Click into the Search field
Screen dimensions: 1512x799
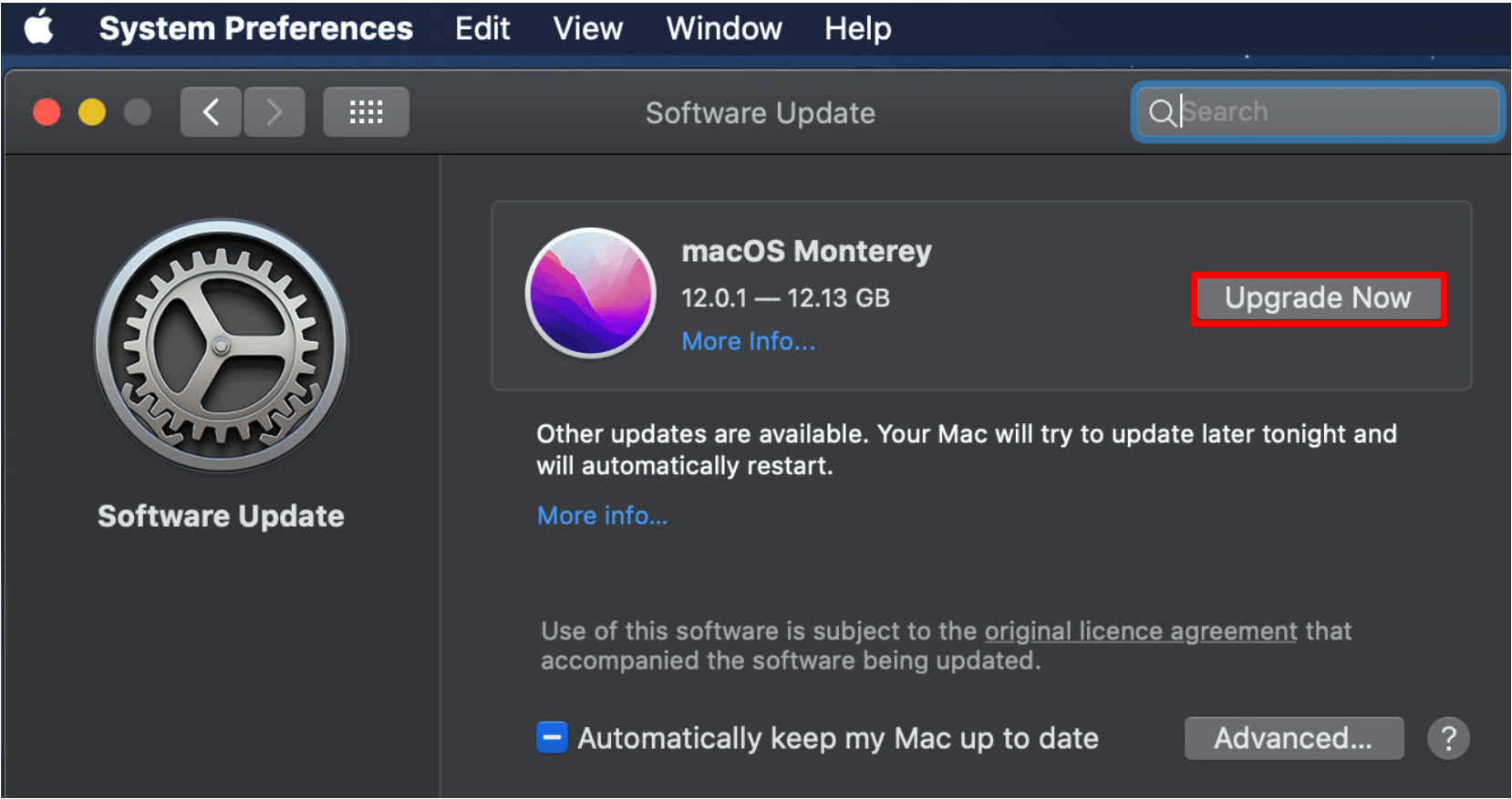coord(1318,112)
